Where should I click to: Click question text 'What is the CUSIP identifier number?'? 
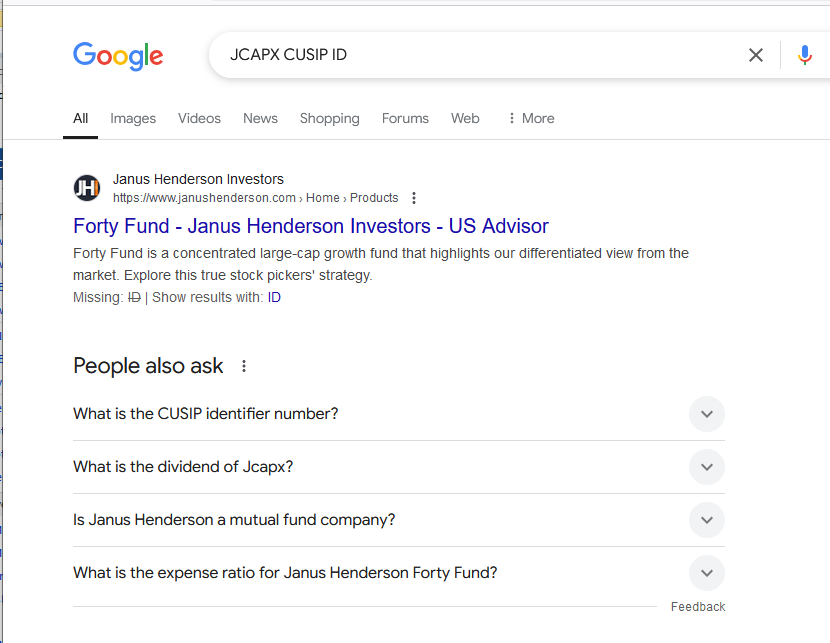[205, 414]
